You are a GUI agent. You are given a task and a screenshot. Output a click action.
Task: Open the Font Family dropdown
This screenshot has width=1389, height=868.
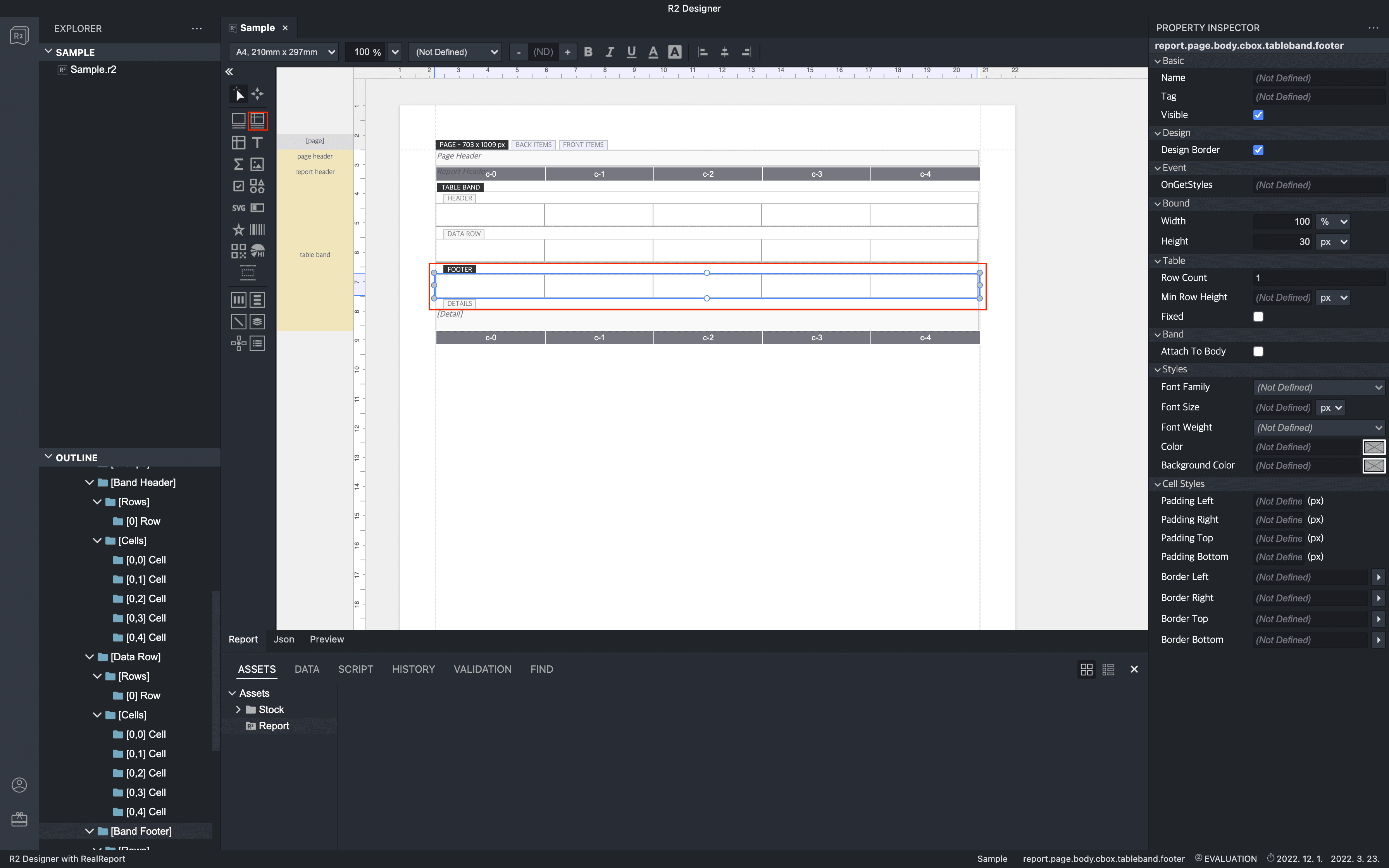1319,387
